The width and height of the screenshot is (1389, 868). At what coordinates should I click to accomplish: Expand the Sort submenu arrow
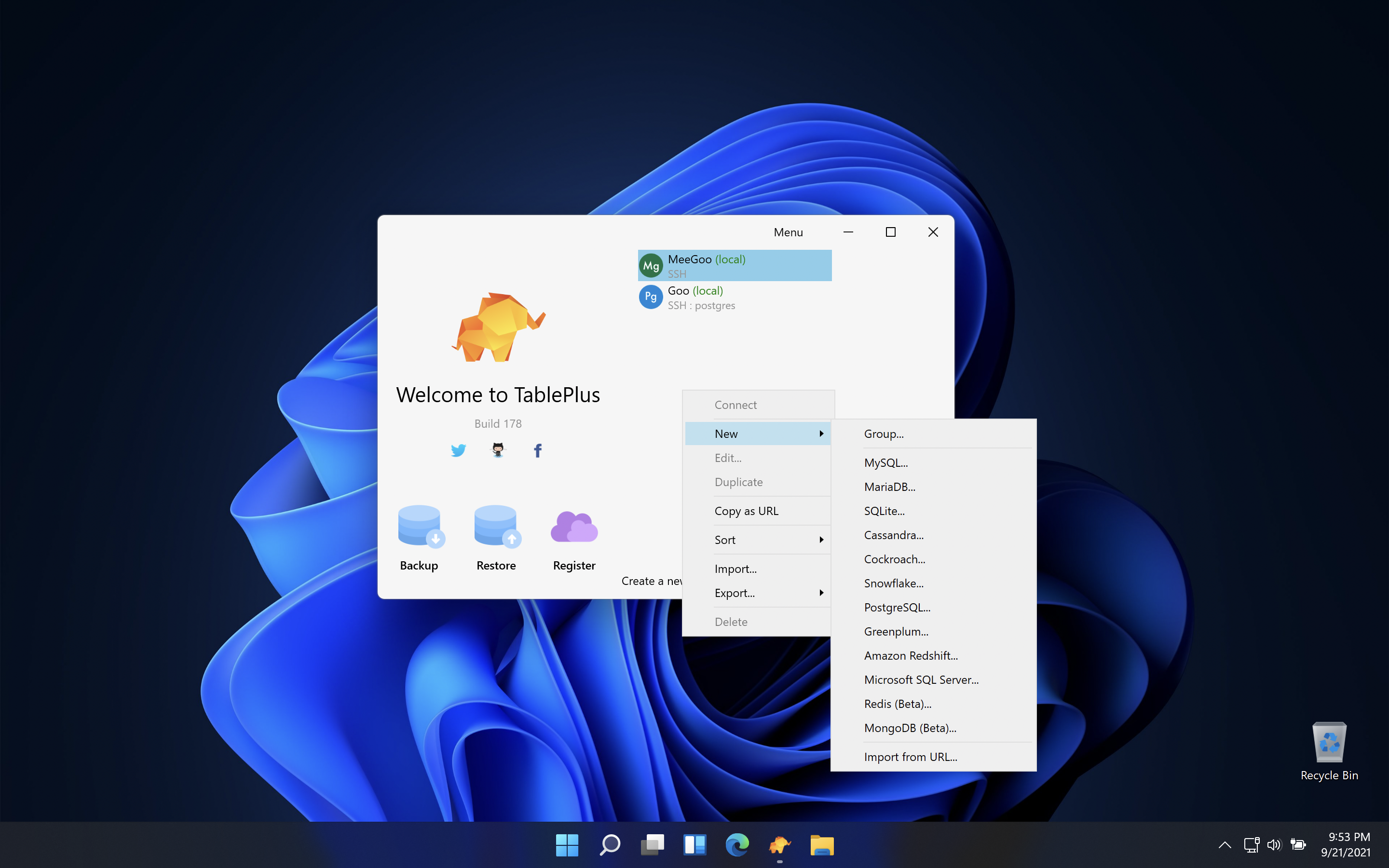(821, 540)
